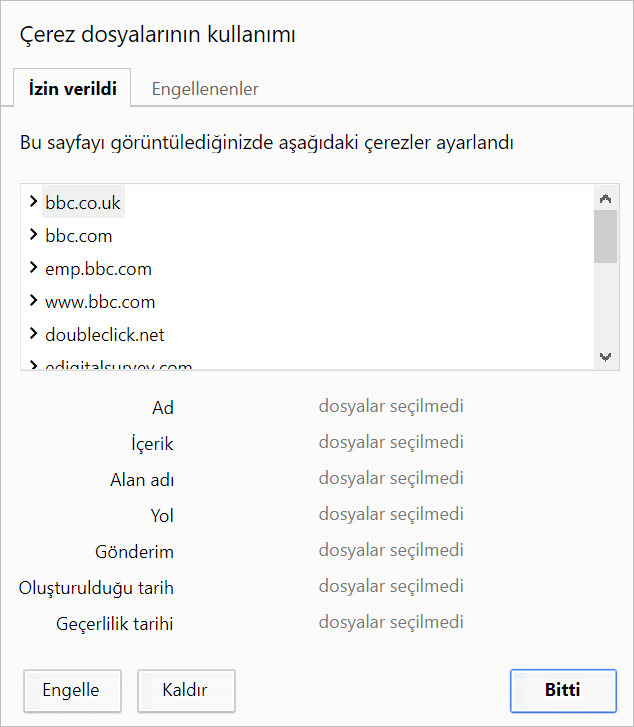
Task: Switch to the Engellenenler tab
Action: (205, 89)
